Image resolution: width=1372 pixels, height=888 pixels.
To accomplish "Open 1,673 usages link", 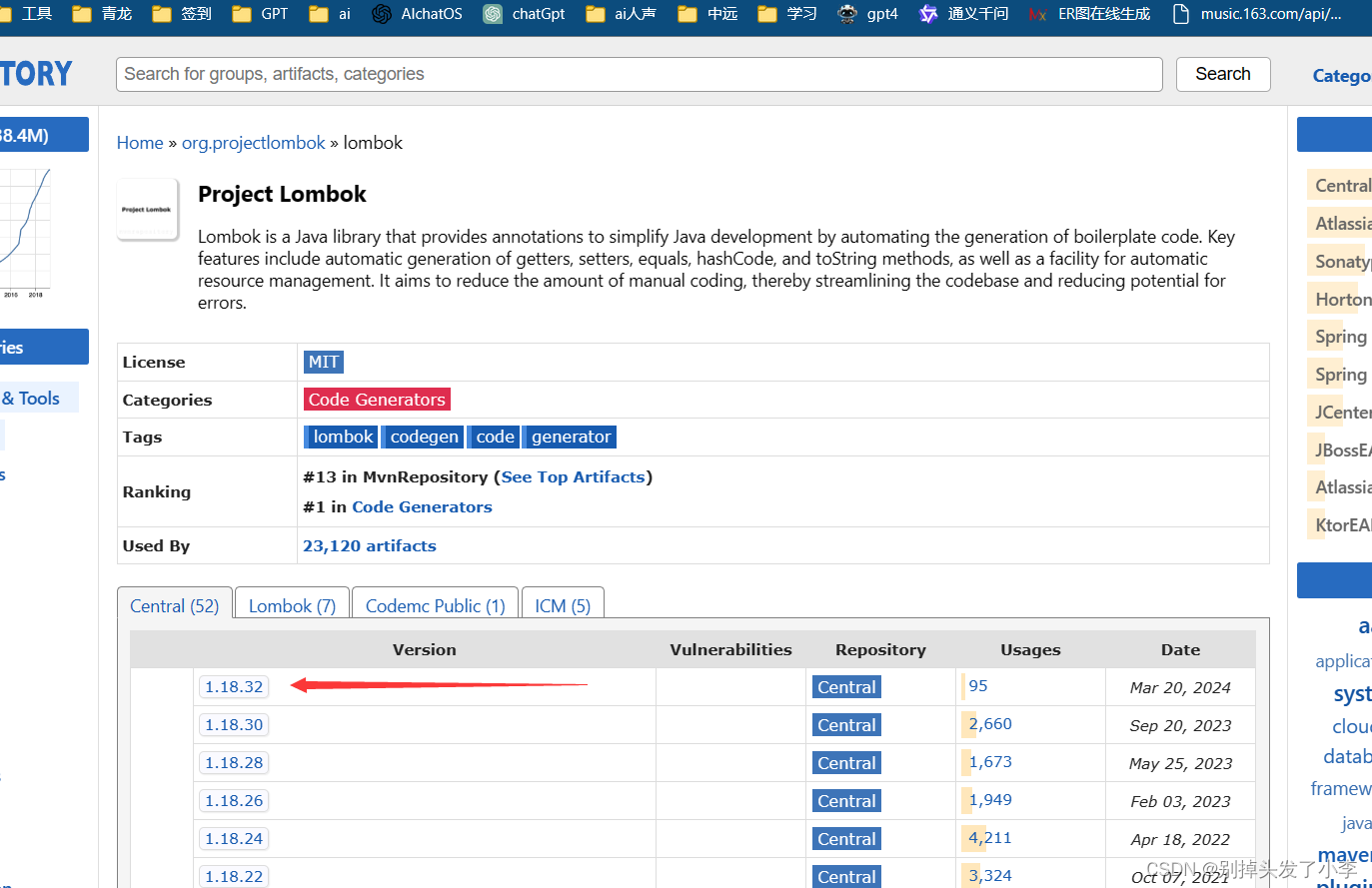I will [990, 762].
